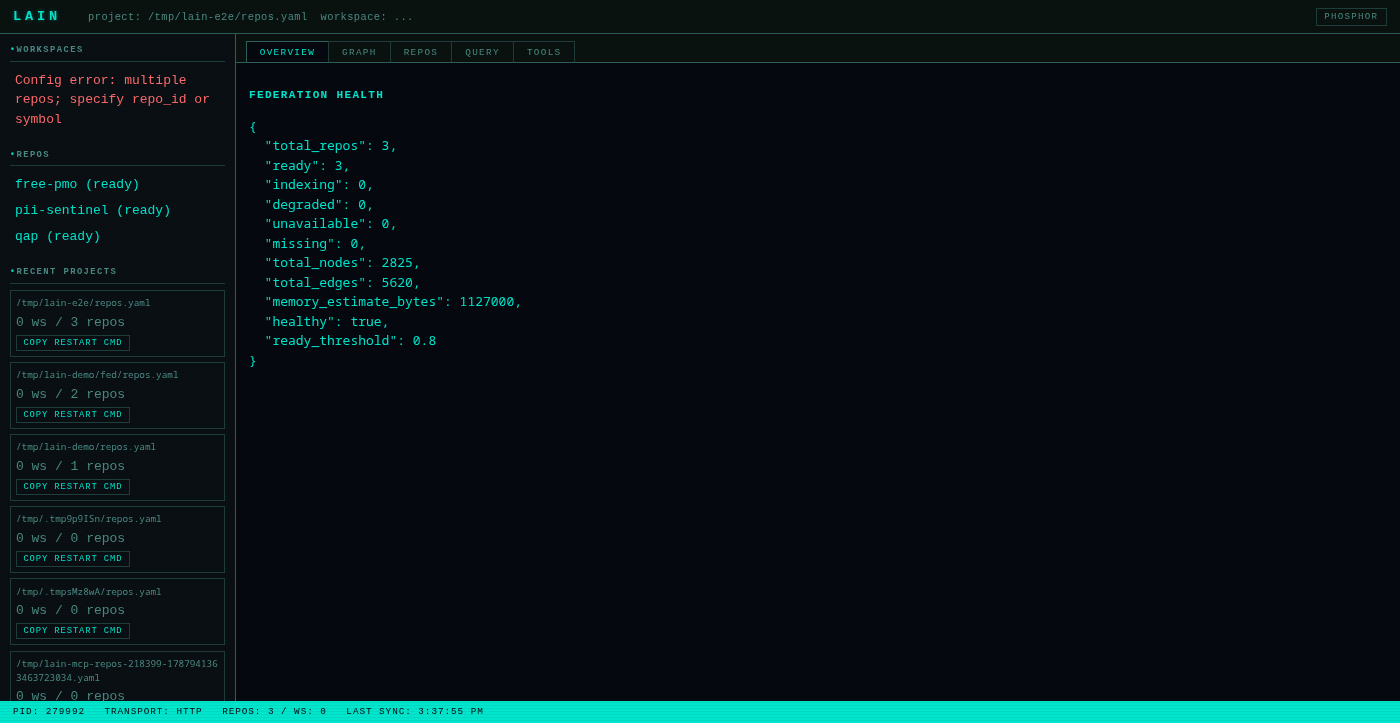
Task: Click the Federation Health heading
Action: [316, 95]
